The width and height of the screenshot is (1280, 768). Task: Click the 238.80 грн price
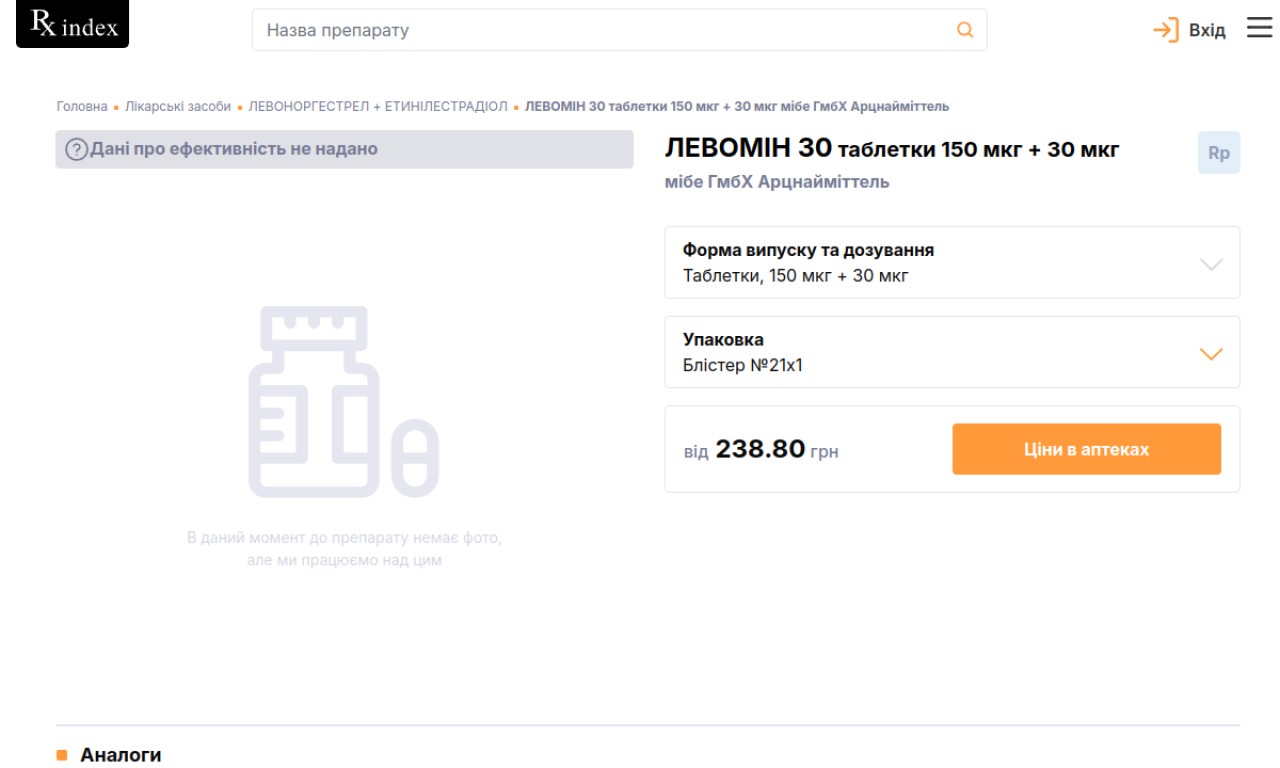click(777, 450)
